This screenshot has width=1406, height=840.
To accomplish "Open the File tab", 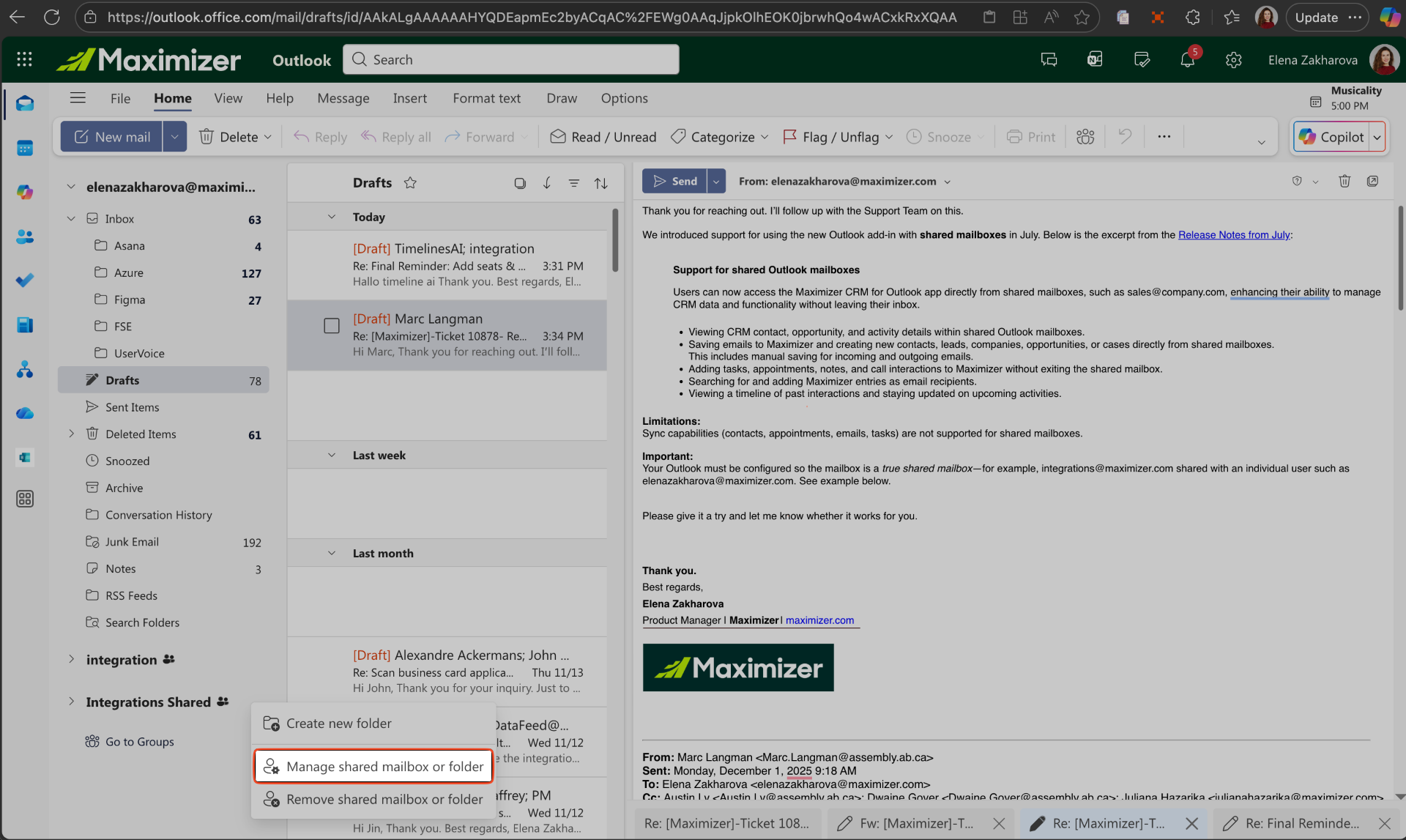I will click(120, 98).
